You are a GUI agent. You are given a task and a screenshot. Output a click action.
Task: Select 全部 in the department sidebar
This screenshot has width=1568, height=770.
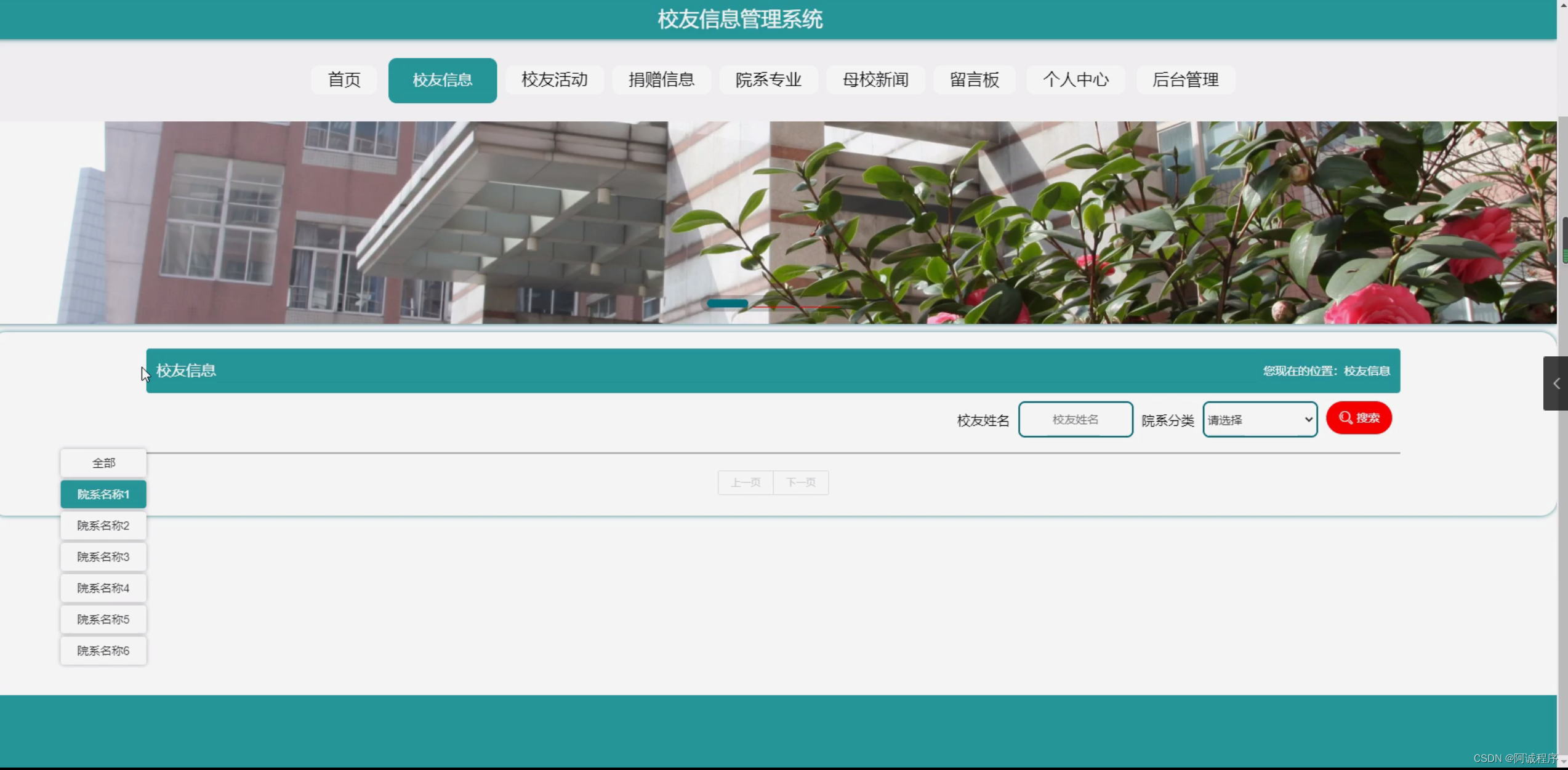pos(103,462)
